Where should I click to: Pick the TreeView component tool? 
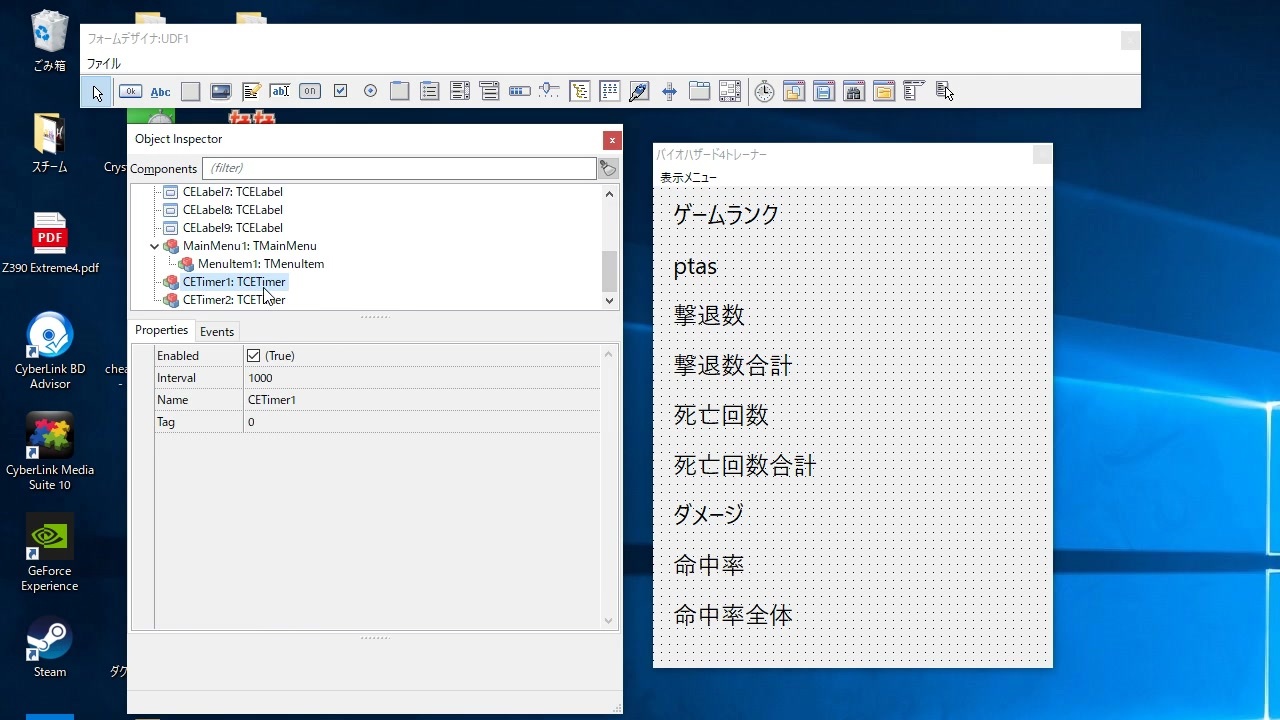580,92
